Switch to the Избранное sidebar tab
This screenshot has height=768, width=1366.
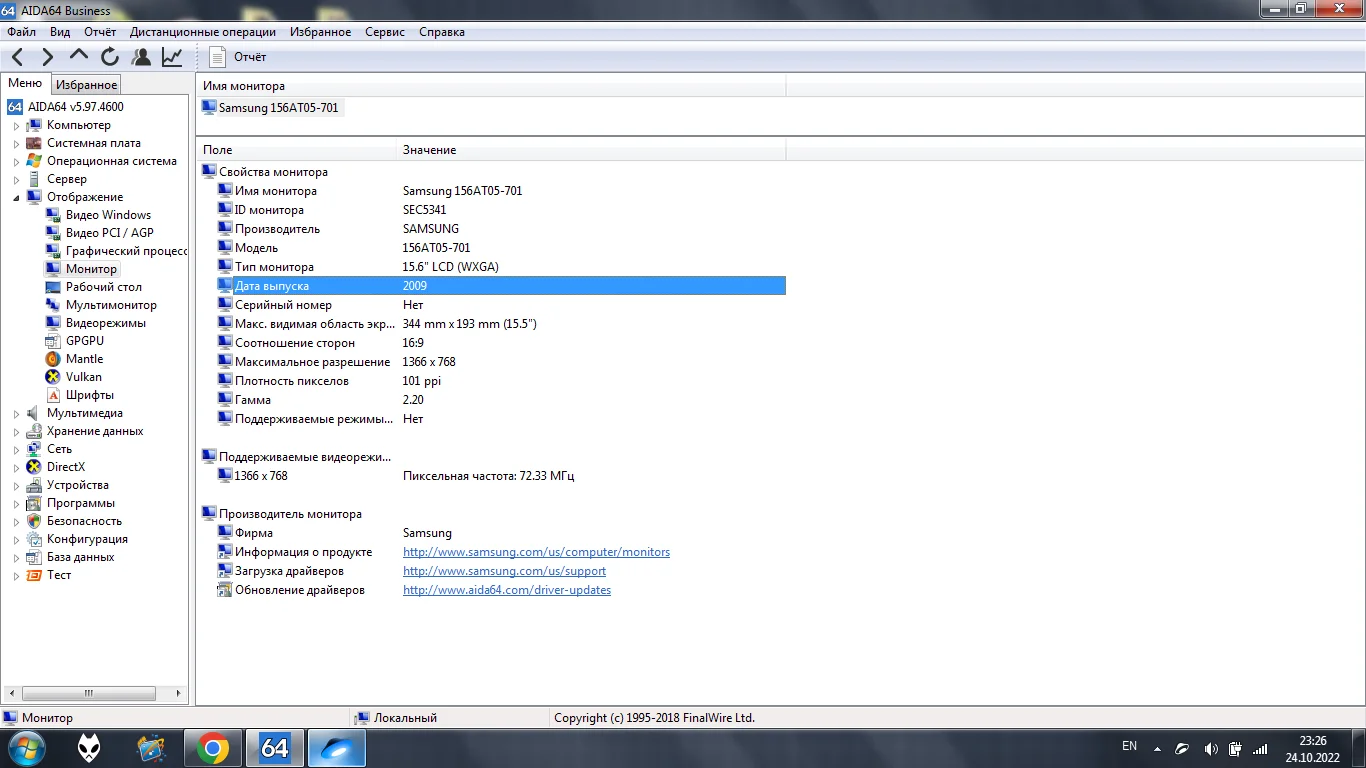[87, 85]
